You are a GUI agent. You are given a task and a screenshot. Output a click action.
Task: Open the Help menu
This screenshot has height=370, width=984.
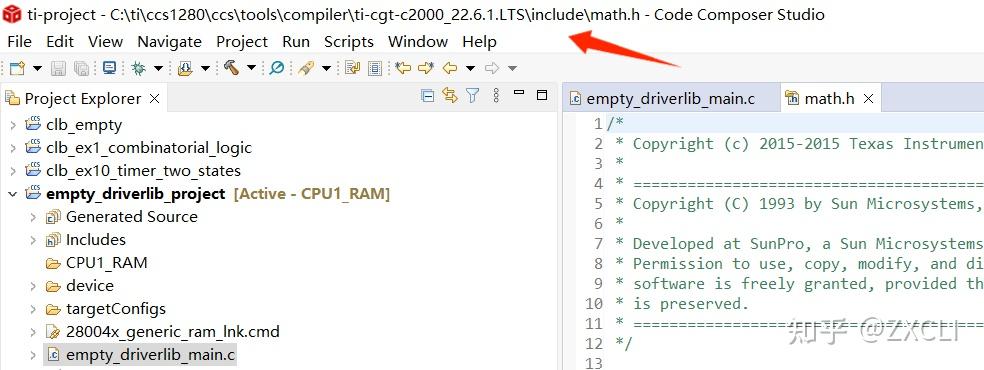point(479,41)
